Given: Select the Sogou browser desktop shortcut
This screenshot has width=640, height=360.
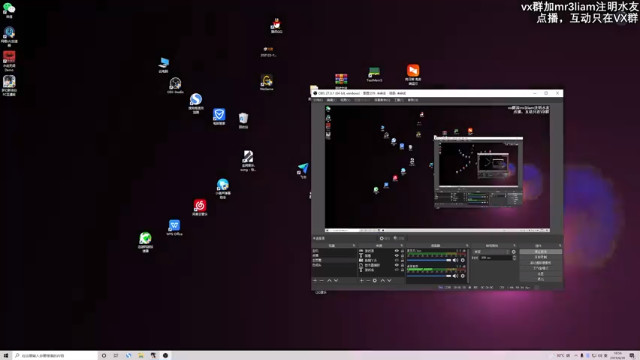Looking at the screenshot, I should point(196,102).
